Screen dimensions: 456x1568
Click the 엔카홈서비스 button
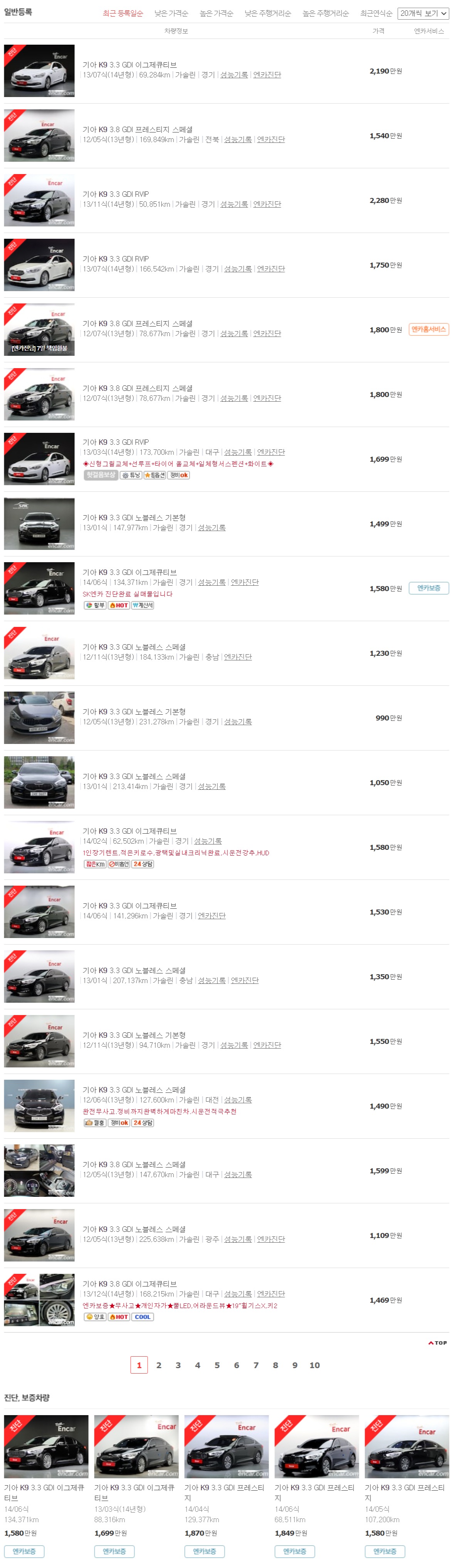coord(429,329)
